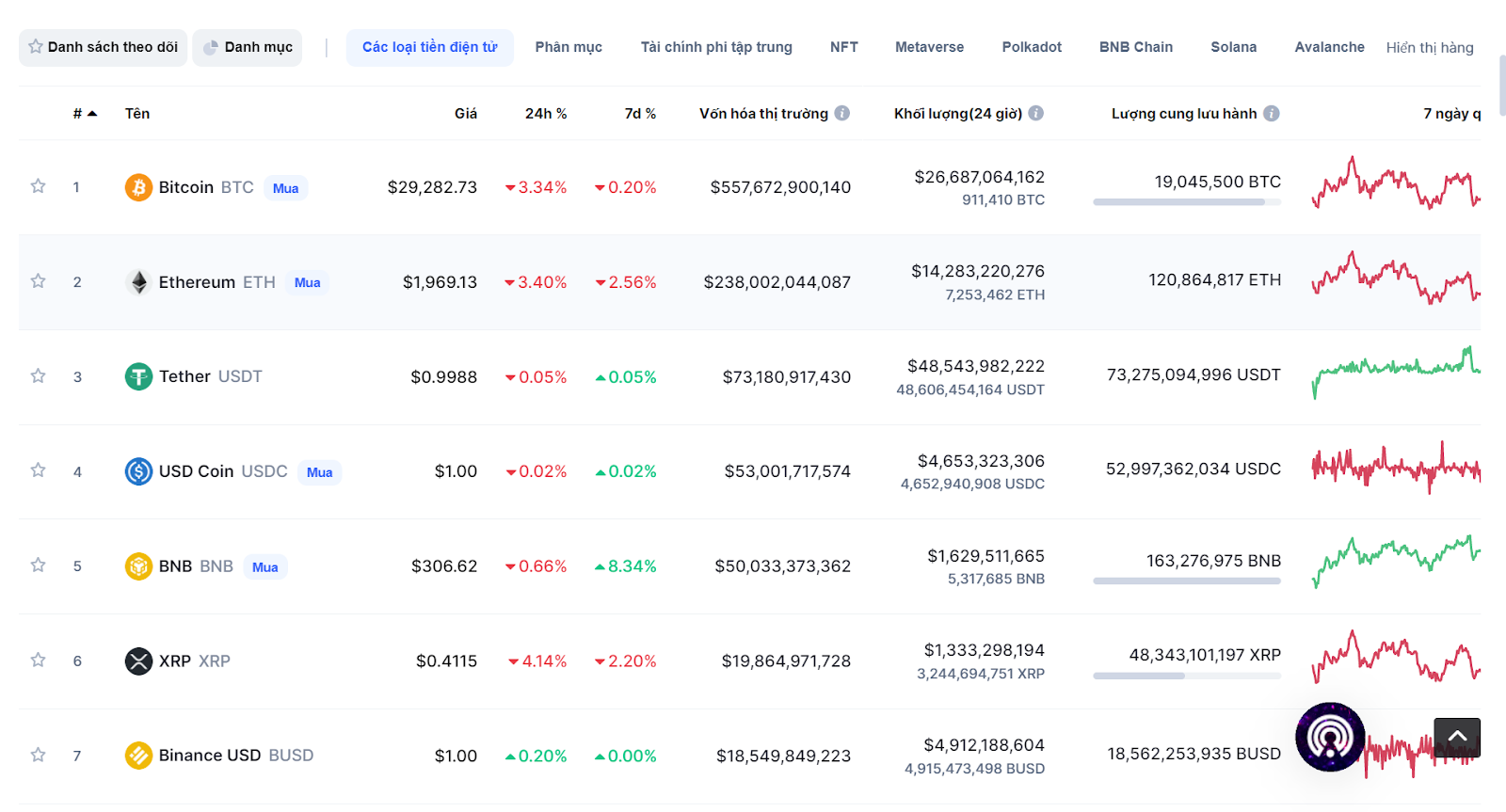
Task: Toggle the Binance USD watchlist star
Action: coord(38,756)
